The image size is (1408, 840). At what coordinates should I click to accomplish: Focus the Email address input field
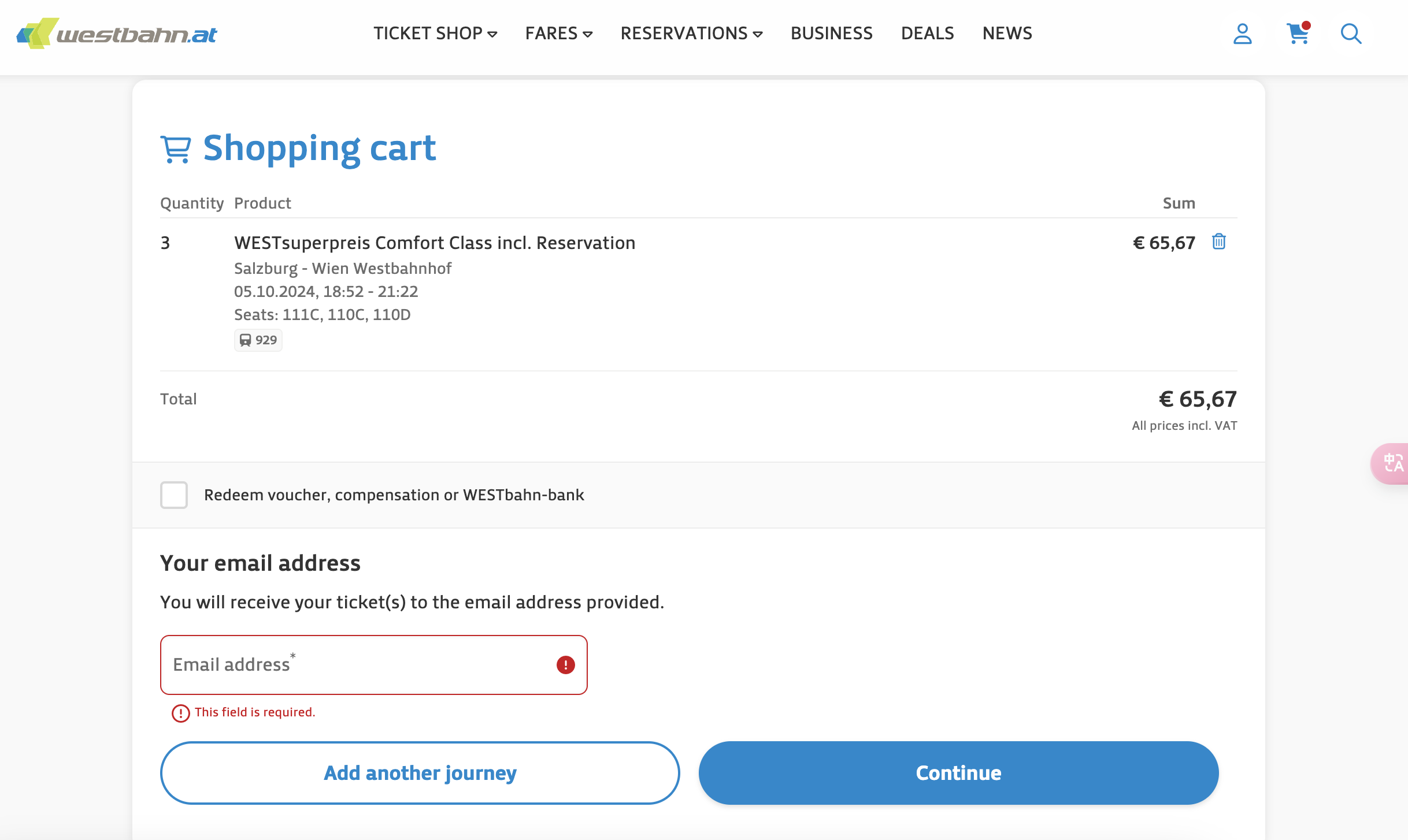click(x=374, y=665)
